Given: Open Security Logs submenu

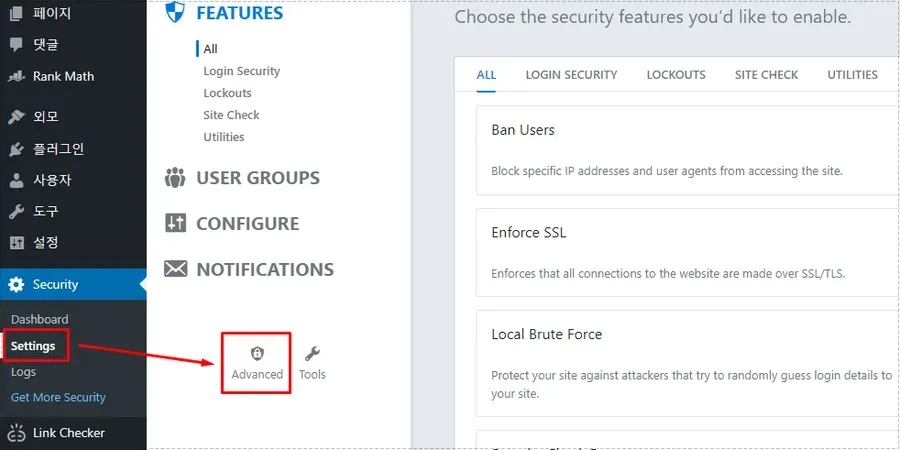Looking at the screenshot, I should [24, 372].
